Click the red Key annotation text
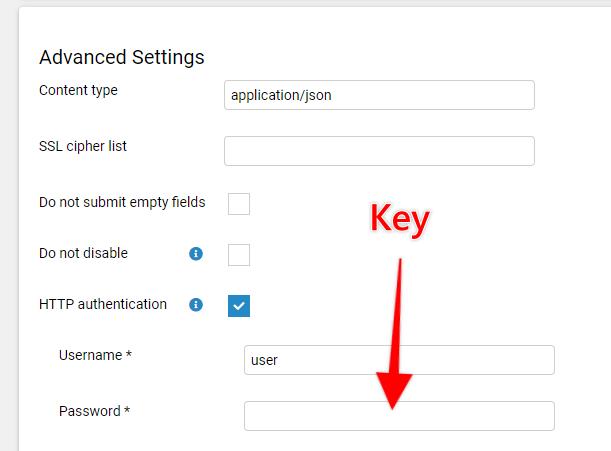The image size is (611, 451). [400, 220]
